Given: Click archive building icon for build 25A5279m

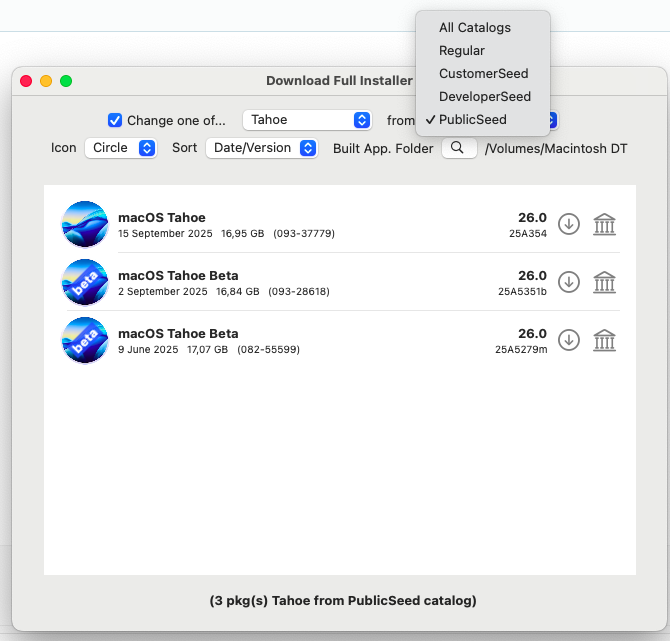Looking at the screenshot, I should pos(604,341).
